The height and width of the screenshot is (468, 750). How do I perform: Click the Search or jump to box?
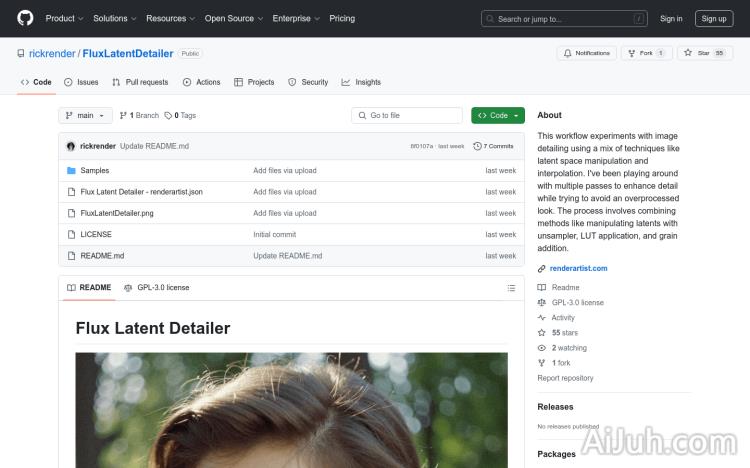[565, 18]
